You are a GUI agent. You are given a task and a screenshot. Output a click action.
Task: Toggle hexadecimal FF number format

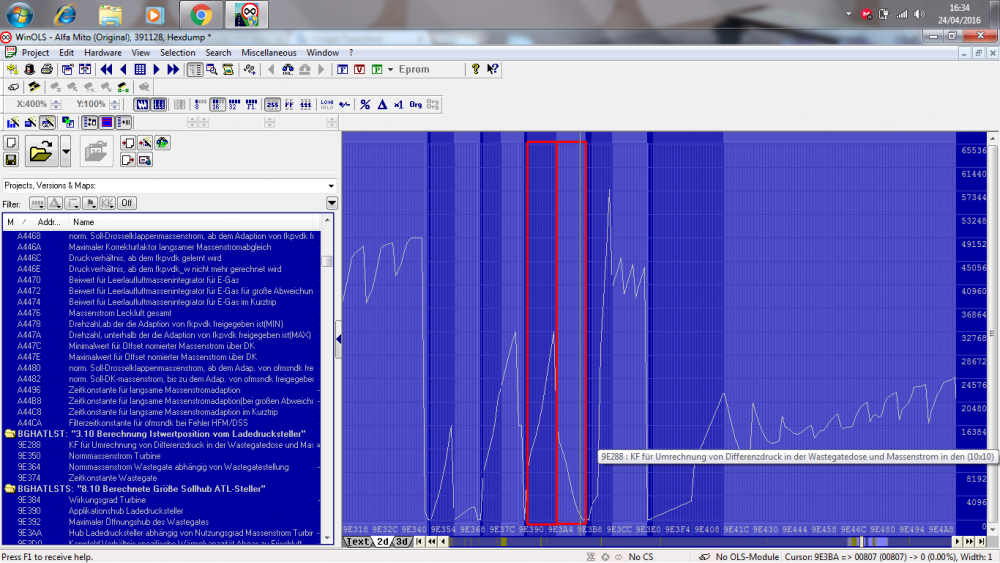[289, 105]
